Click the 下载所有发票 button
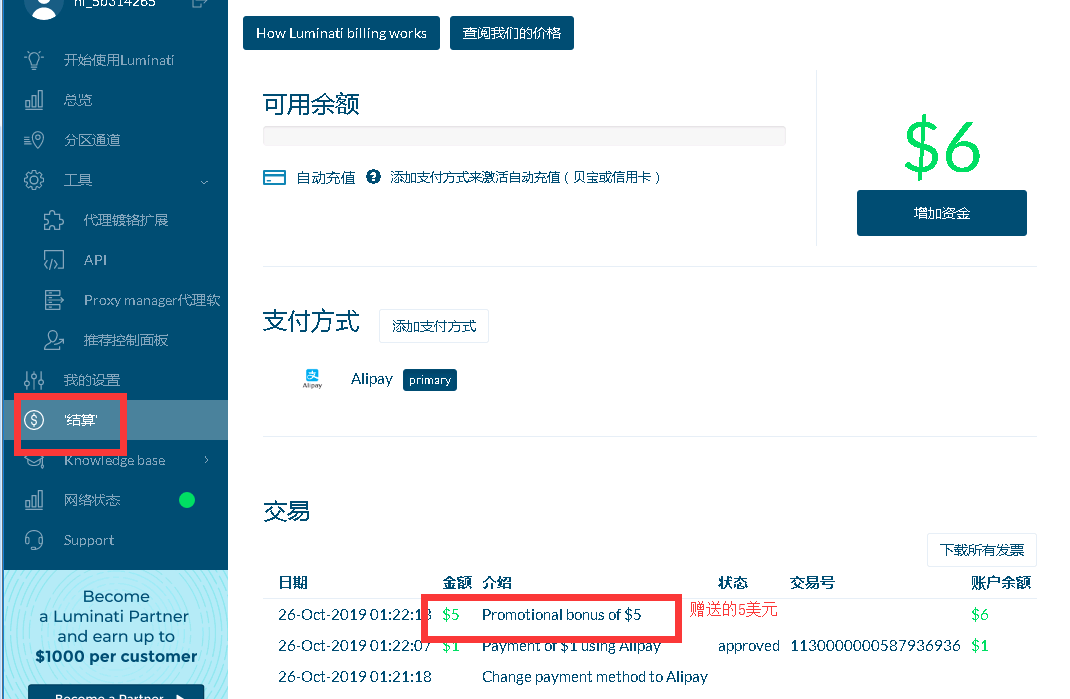 (x=982, y=550)
